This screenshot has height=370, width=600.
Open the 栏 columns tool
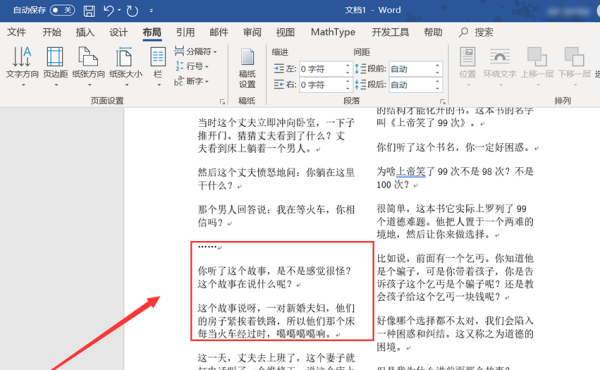158,66
